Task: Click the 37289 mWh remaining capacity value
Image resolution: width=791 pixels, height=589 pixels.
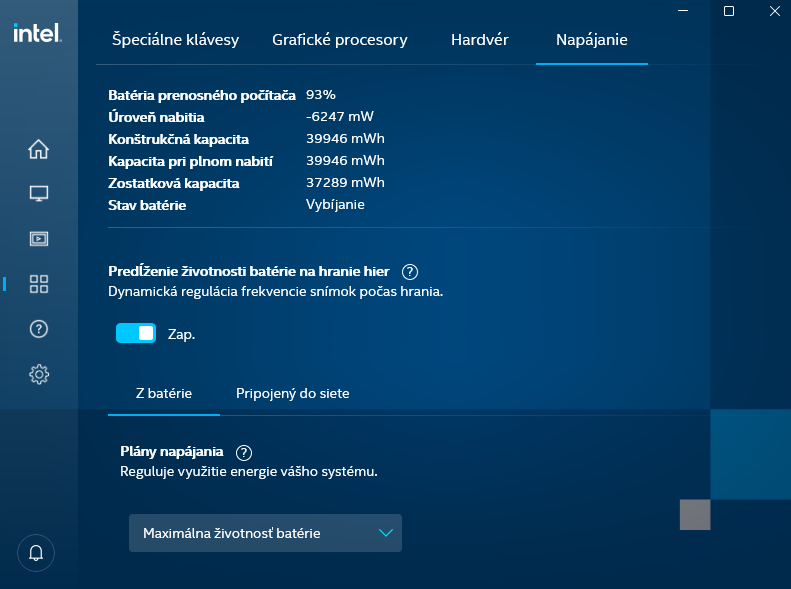Action: point(345,183)
